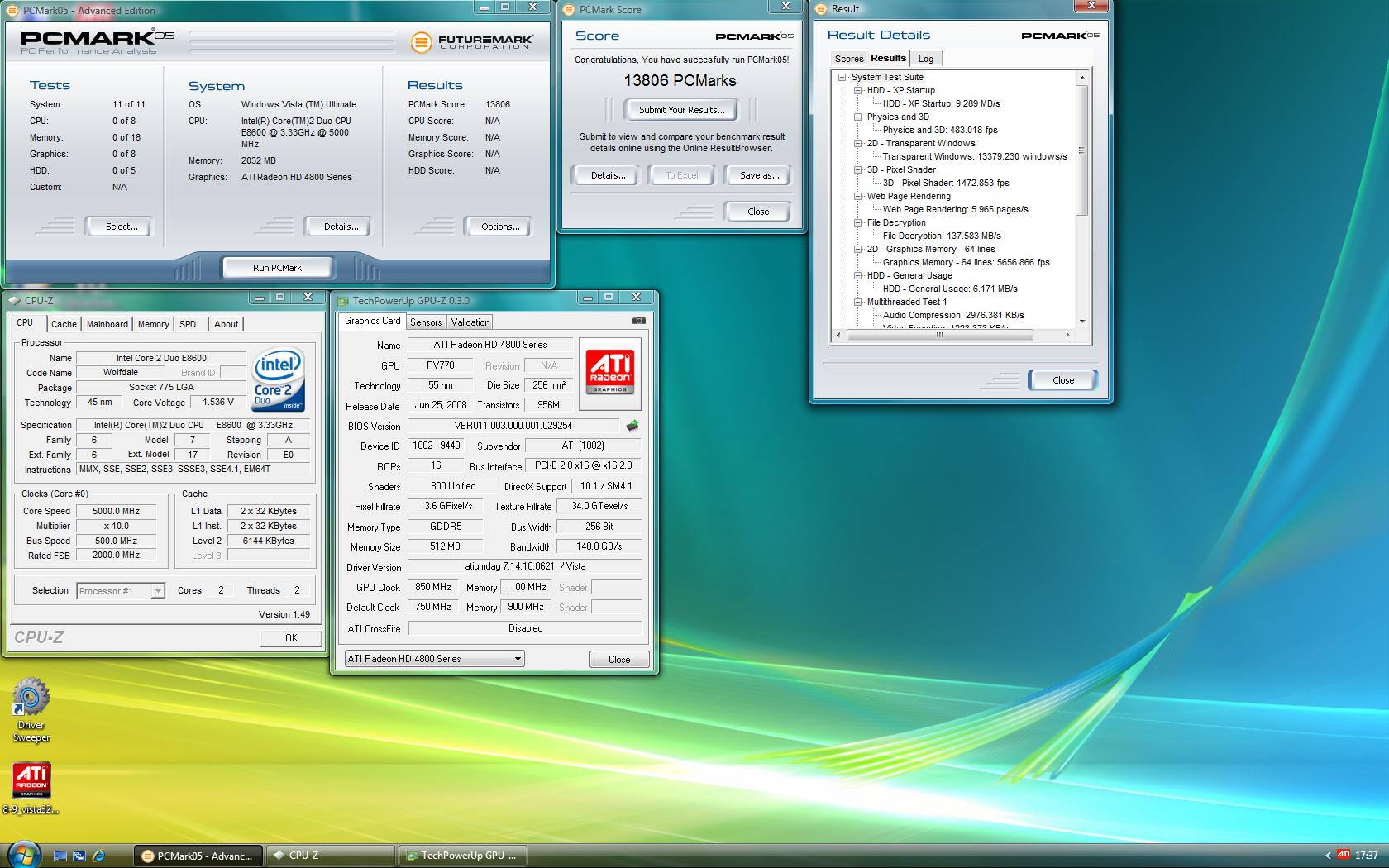Switch to the Mainboard tab in CPU-Z
The height and width of the screenshot is (868, 1389).
[x=107, y=324]
